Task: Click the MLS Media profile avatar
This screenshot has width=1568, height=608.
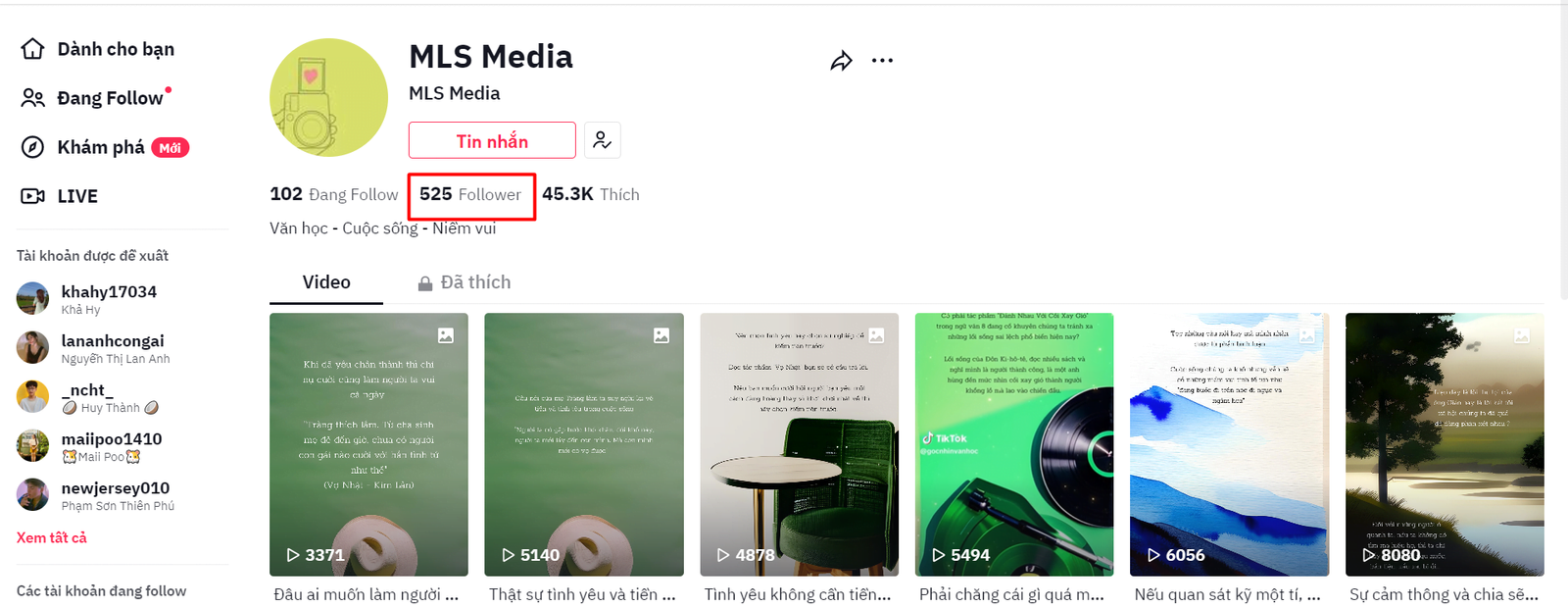Action: [328, 97]
